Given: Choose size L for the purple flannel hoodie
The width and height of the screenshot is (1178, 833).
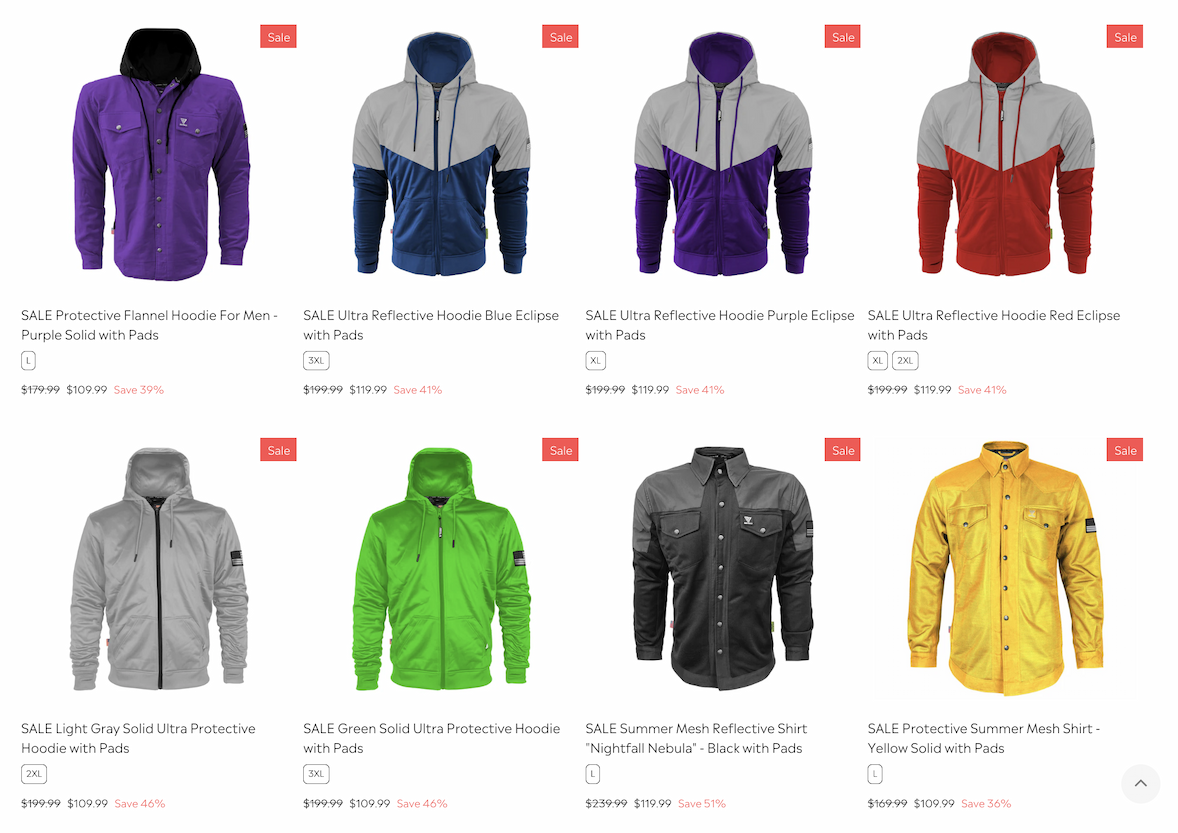Looking at the screenshot, I should click(x=28, y=361).
